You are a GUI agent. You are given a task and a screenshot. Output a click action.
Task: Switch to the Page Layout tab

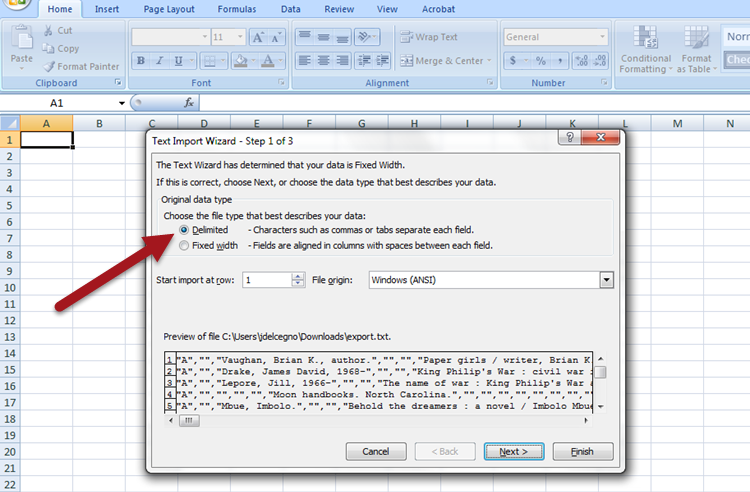click(169, 9)
